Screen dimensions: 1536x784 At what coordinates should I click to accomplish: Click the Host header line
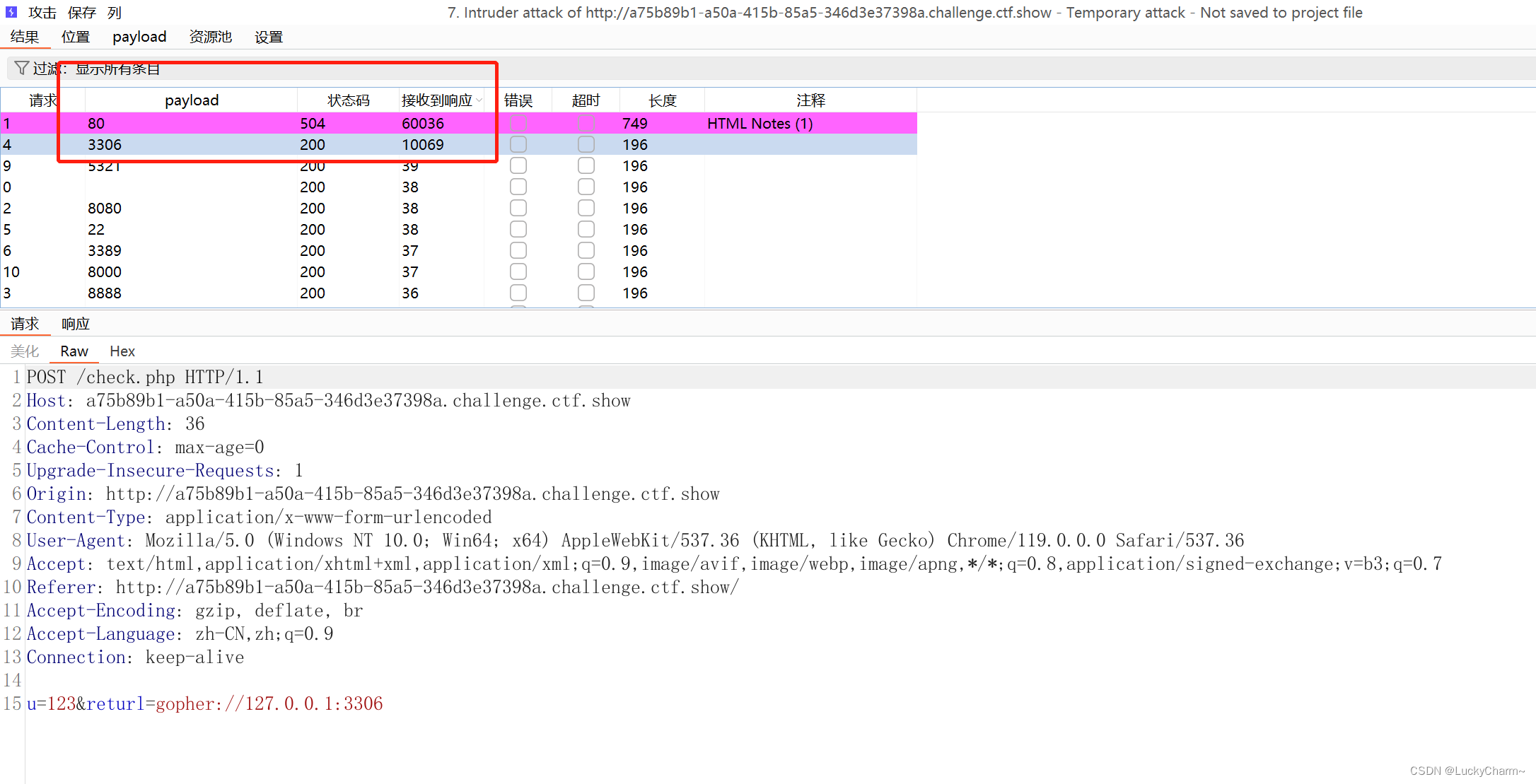click(328, 400)
